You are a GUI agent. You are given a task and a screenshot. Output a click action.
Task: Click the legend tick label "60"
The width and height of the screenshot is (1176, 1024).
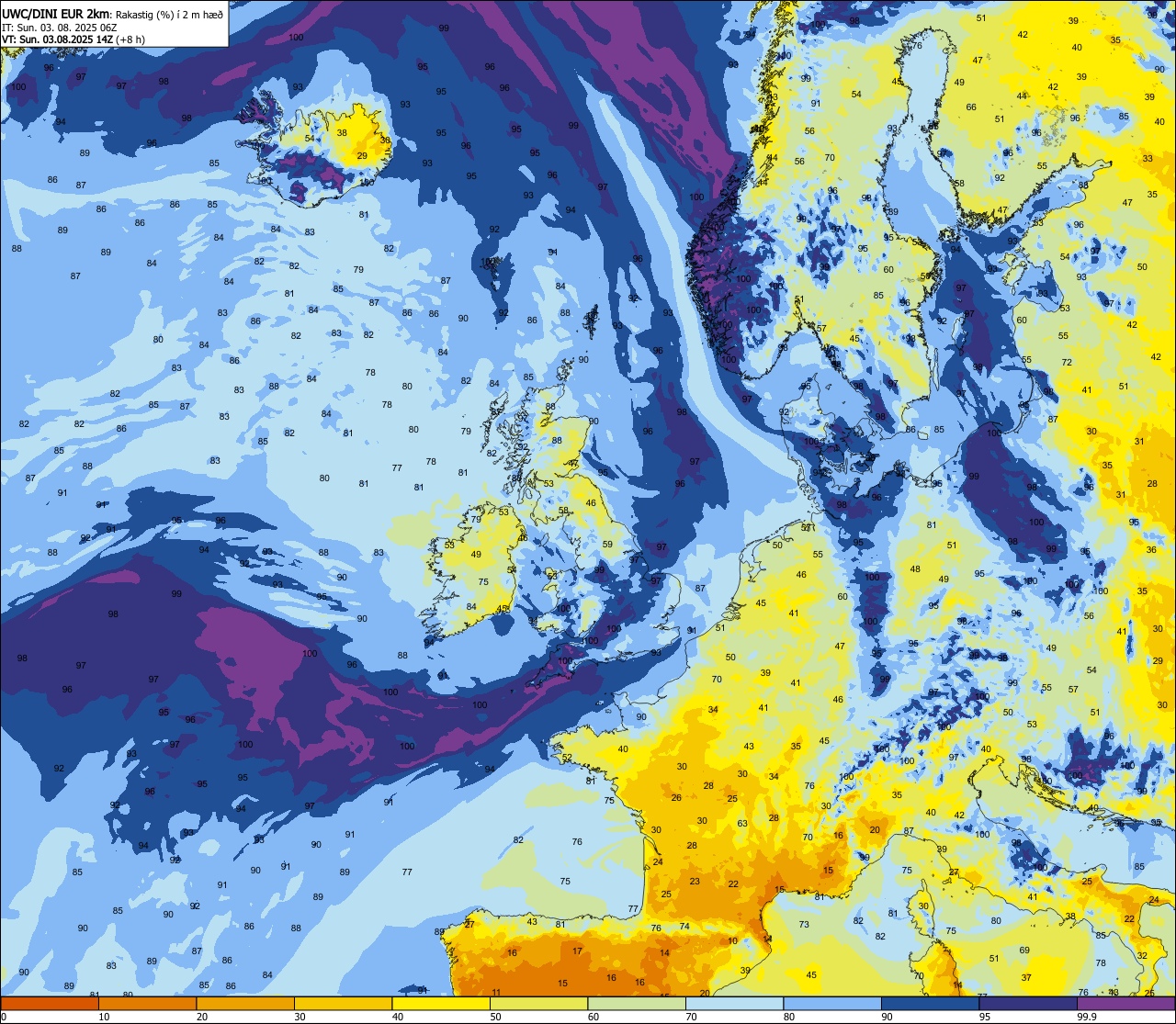[594, 1017]
